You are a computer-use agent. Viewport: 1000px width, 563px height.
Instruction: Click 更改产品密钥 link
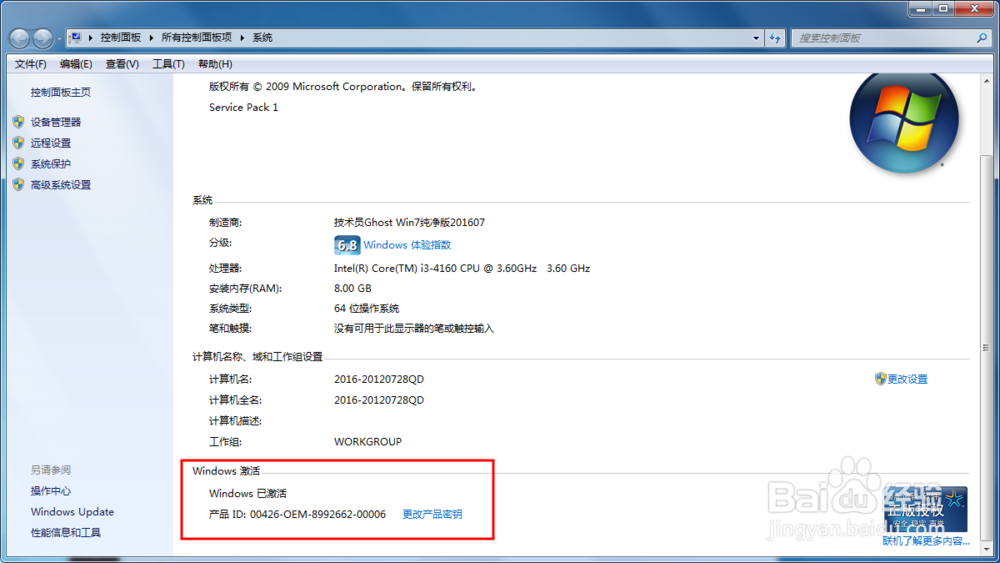point(432,515)
